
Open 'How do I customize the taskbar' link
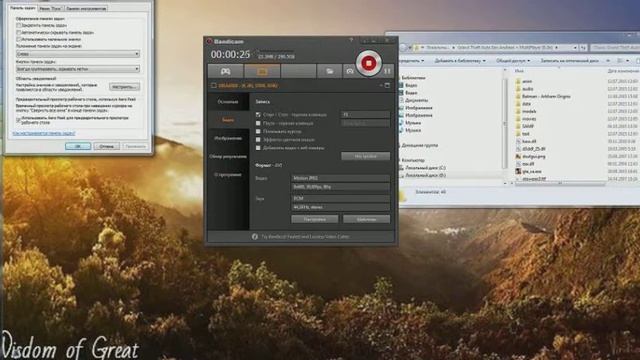(x=44, y=133)
